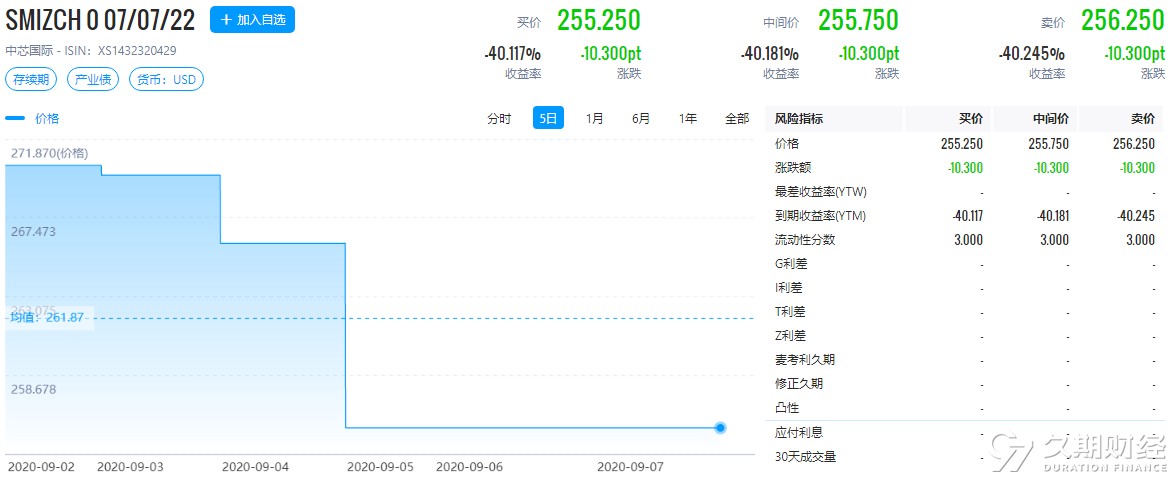Click the Z利差 row label
The height and width of the screenshot is (477, 1172).
coord(791,336)
